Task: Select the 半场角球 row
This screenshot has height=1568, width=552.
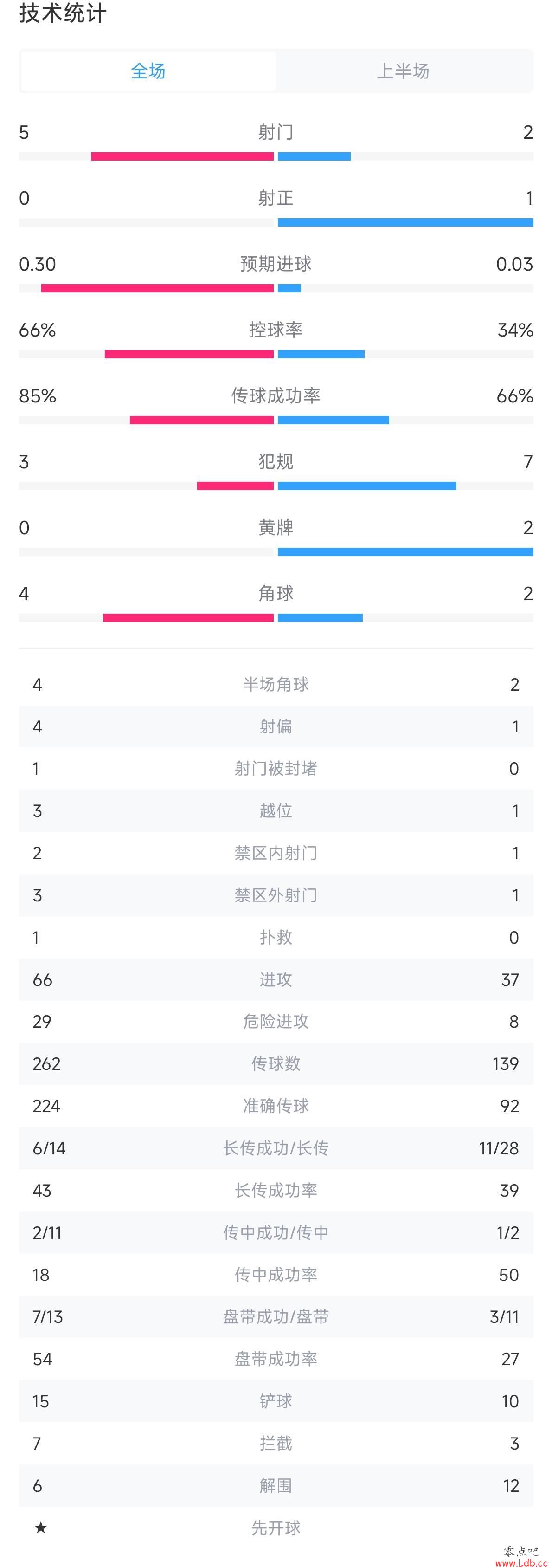Action: pos(276,685)
